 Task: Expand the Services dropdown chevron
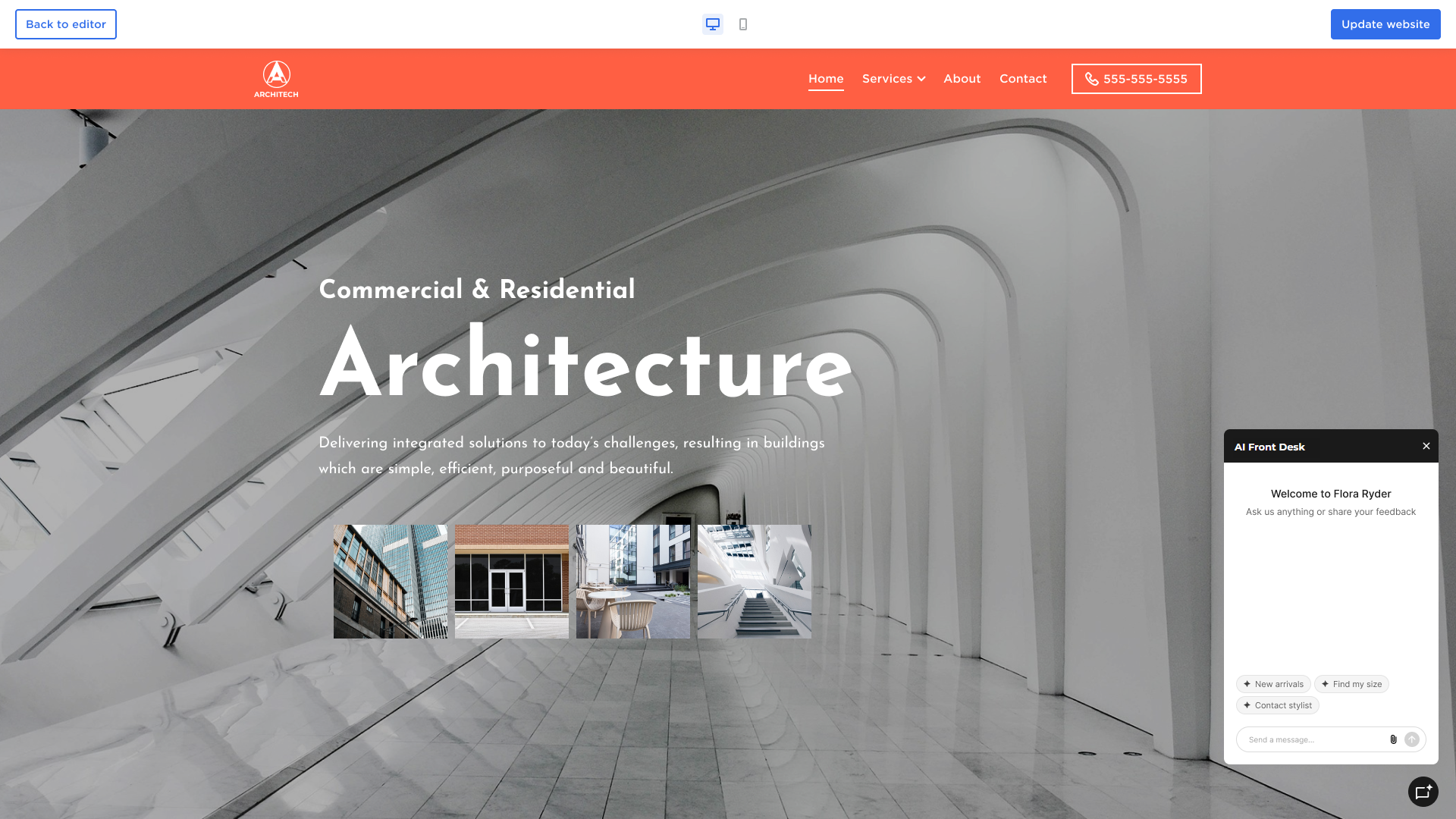click(921, 79)
